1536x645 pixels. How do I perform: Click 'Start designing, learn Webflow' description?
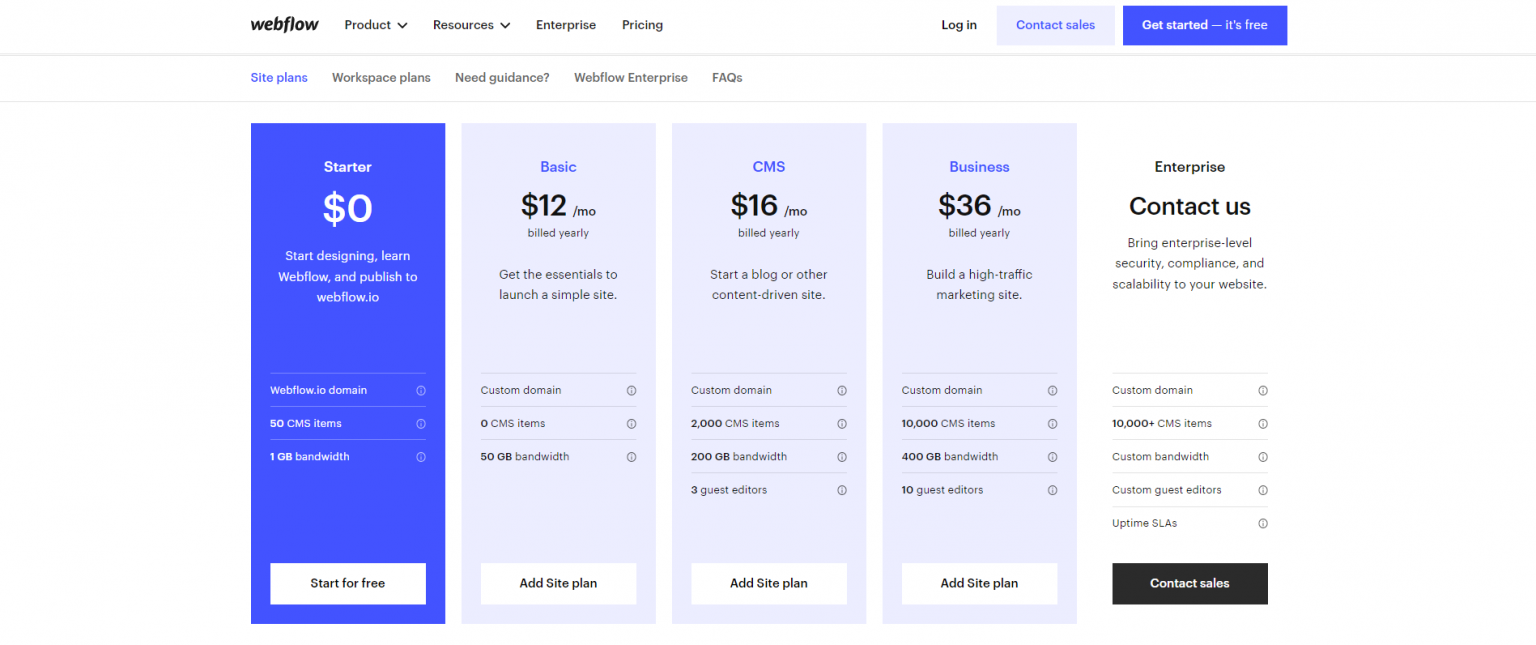pos(348,277)
